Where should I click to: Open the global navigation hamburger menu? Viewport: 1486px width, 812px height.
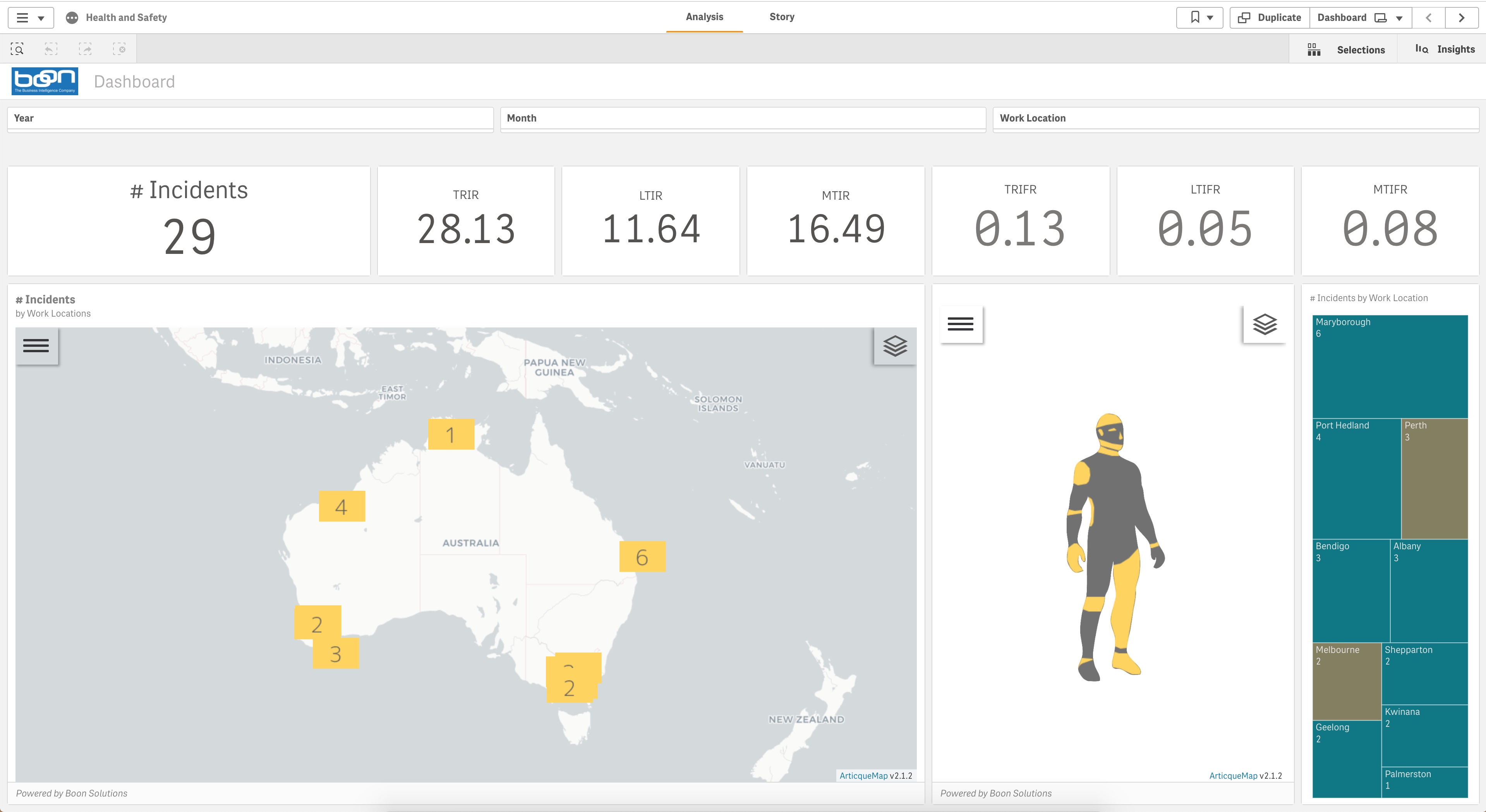31,18
